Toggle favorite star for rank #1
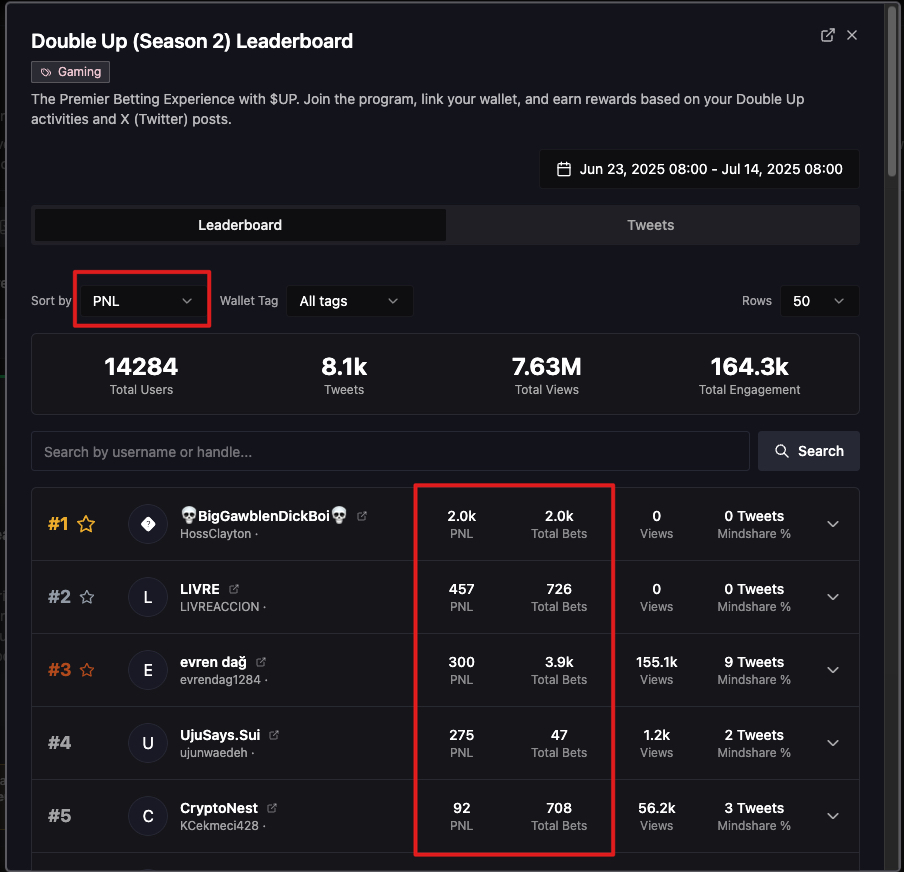Screen dimensions: 904x872 (x=86, y=524)
